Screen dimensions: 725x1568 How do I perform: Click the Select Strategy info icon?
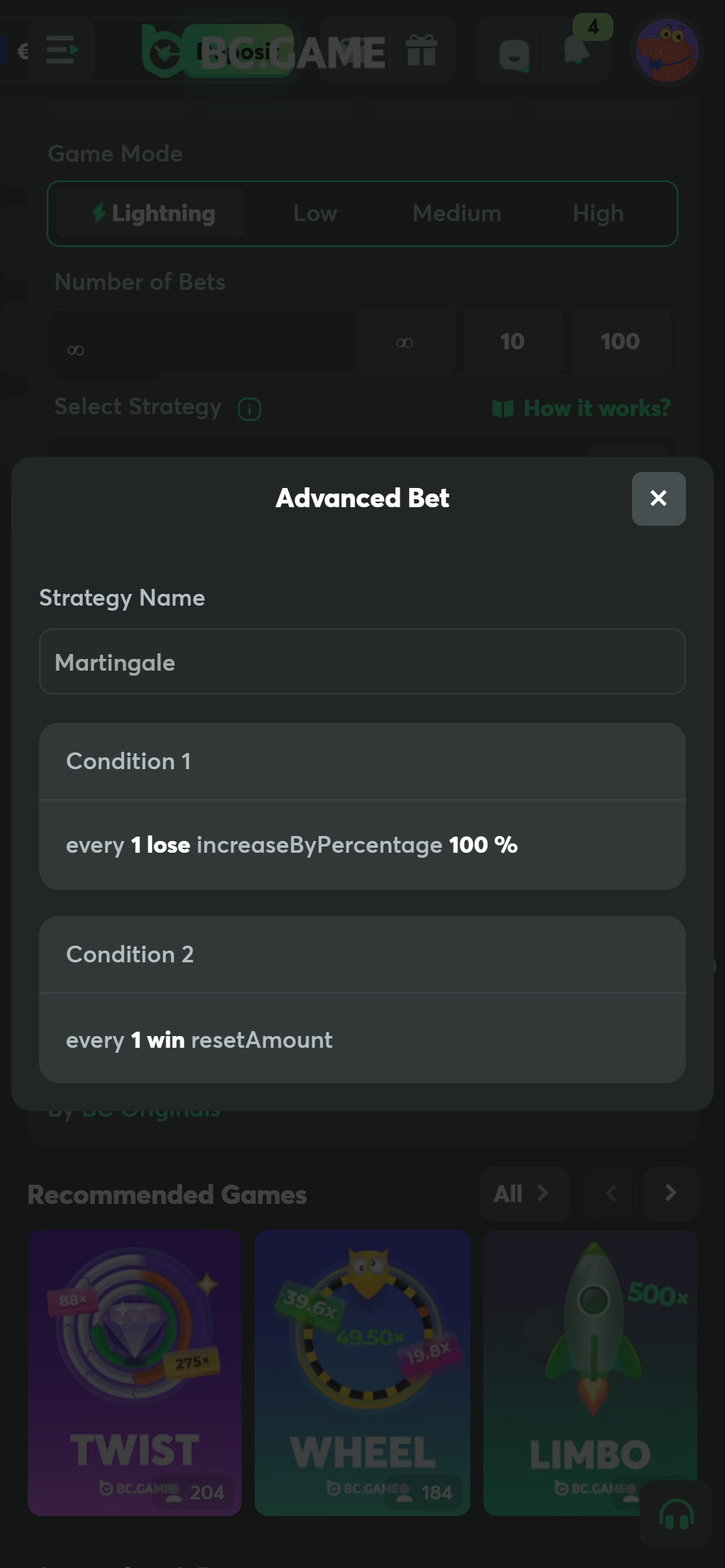pos(250,409)
